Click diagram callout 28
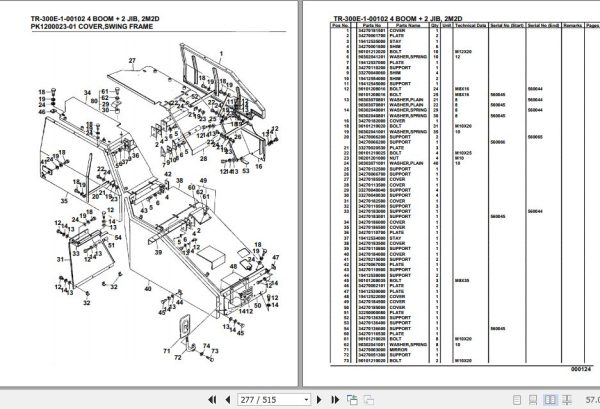Screen dimensions: 600x409 [204, 158]
